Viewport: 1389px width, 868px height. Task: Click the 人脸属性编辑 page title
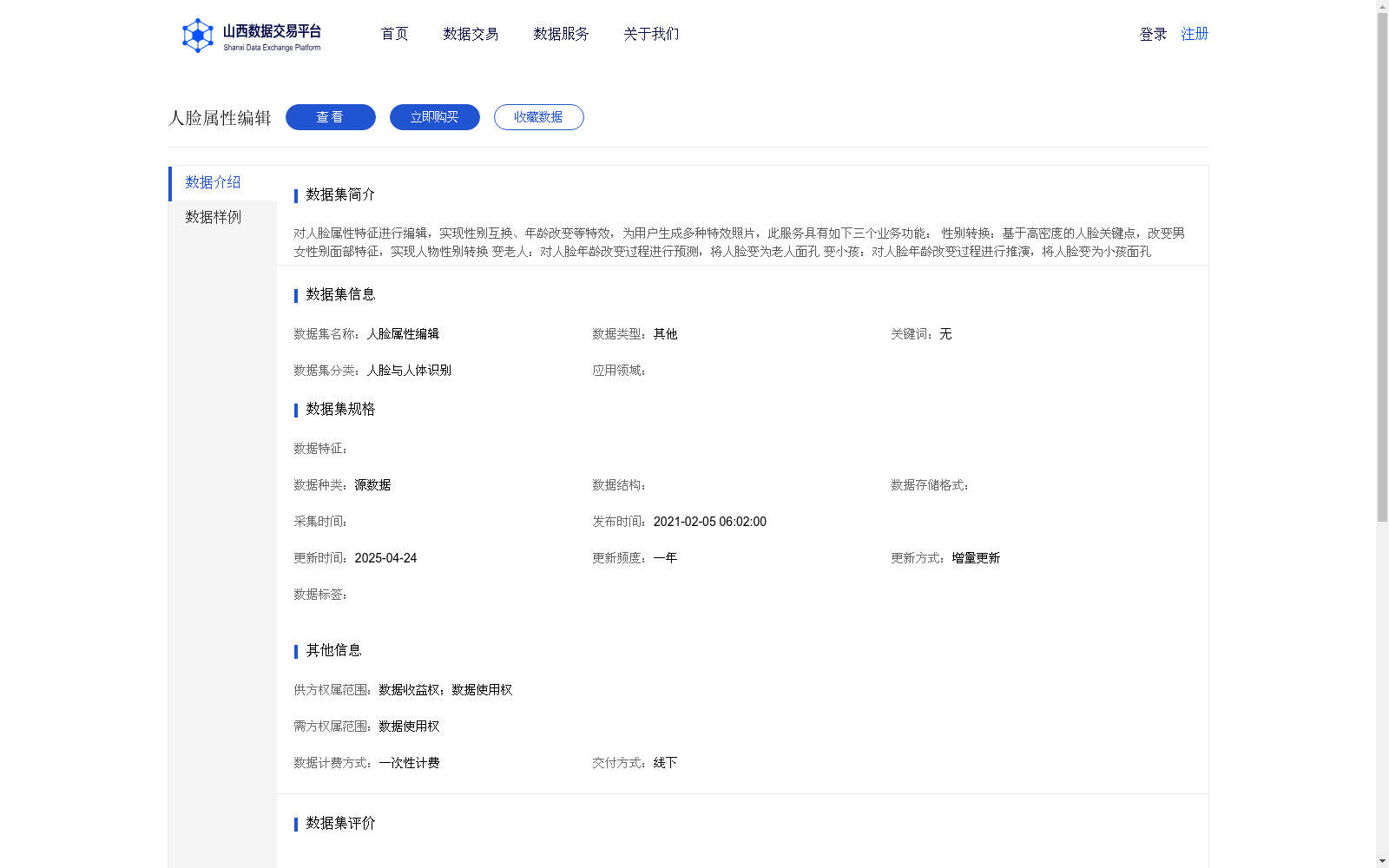(219, 116)
